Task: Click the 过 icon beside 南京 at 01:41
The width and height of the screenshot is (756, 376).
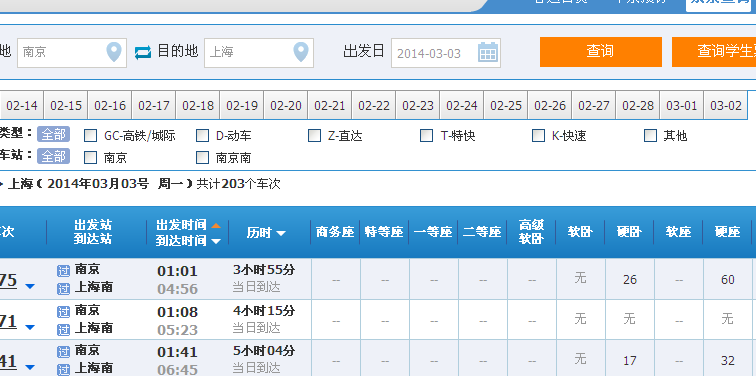Action: [x=64, y=352]
